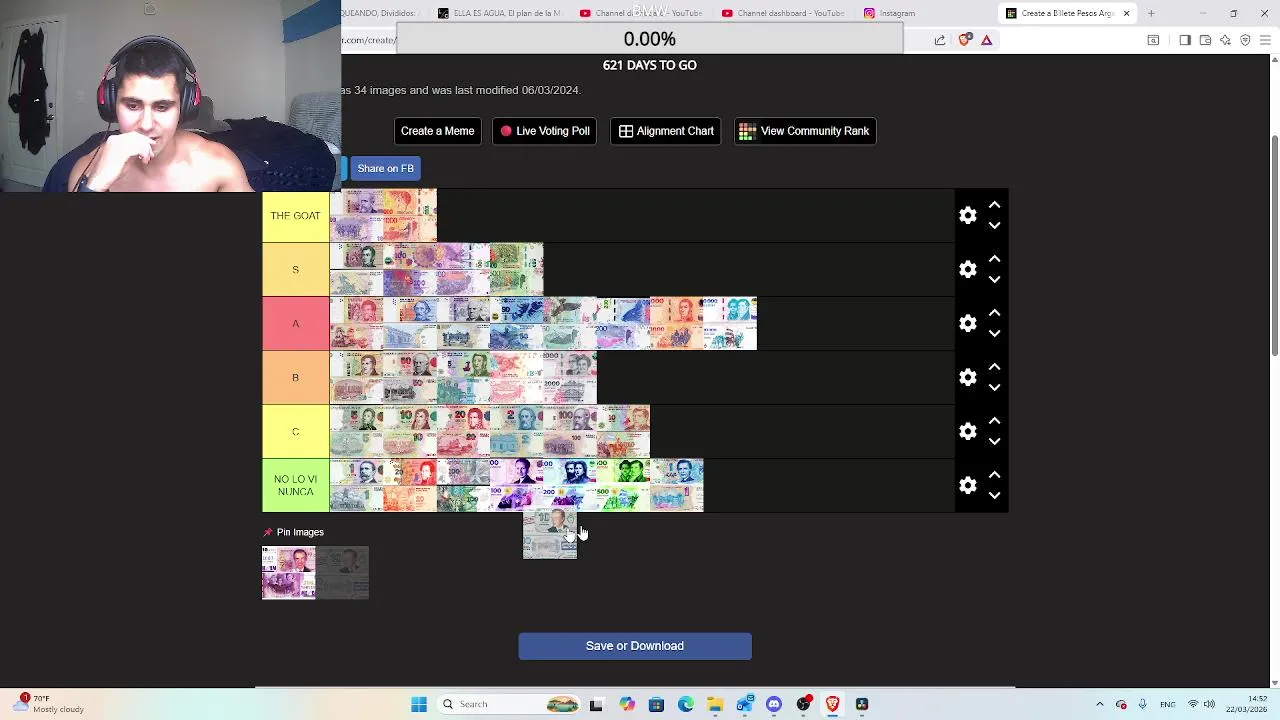Toggle Brave sidebar panel icon
The height and width of the screenshot is (720, 1280).
click(1185, 40)
